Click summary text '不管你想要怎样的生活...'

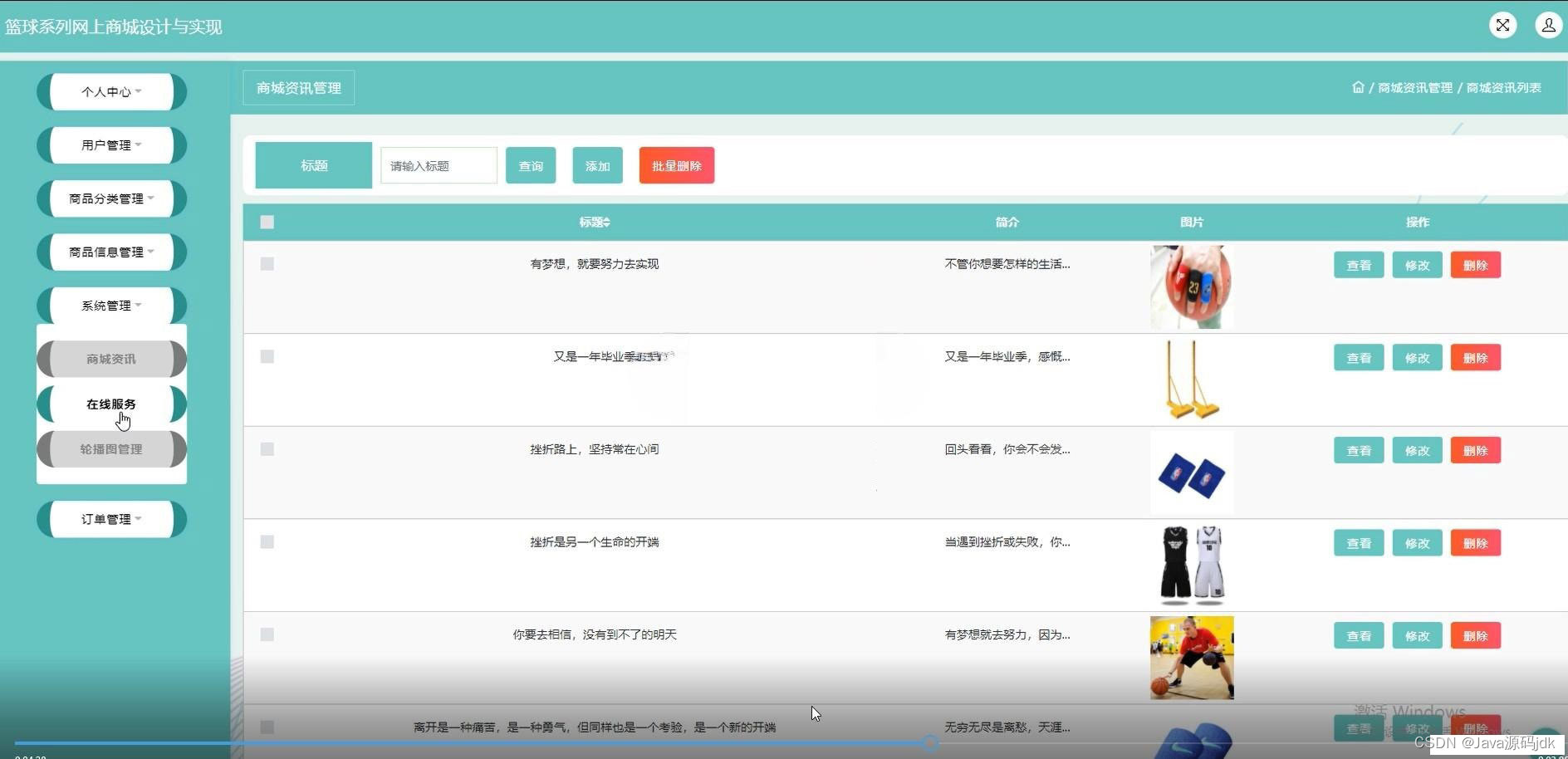(x=1007, y=264)
